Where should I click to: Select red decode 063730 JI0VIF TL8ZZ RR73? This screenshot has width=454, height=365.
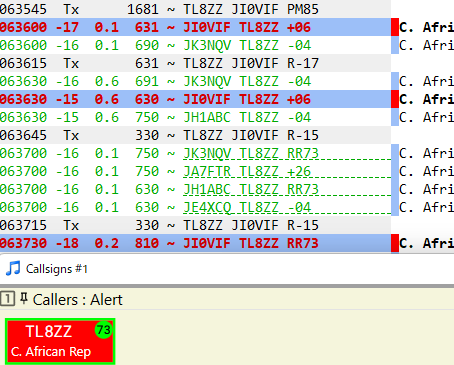[x=195, y=243]
